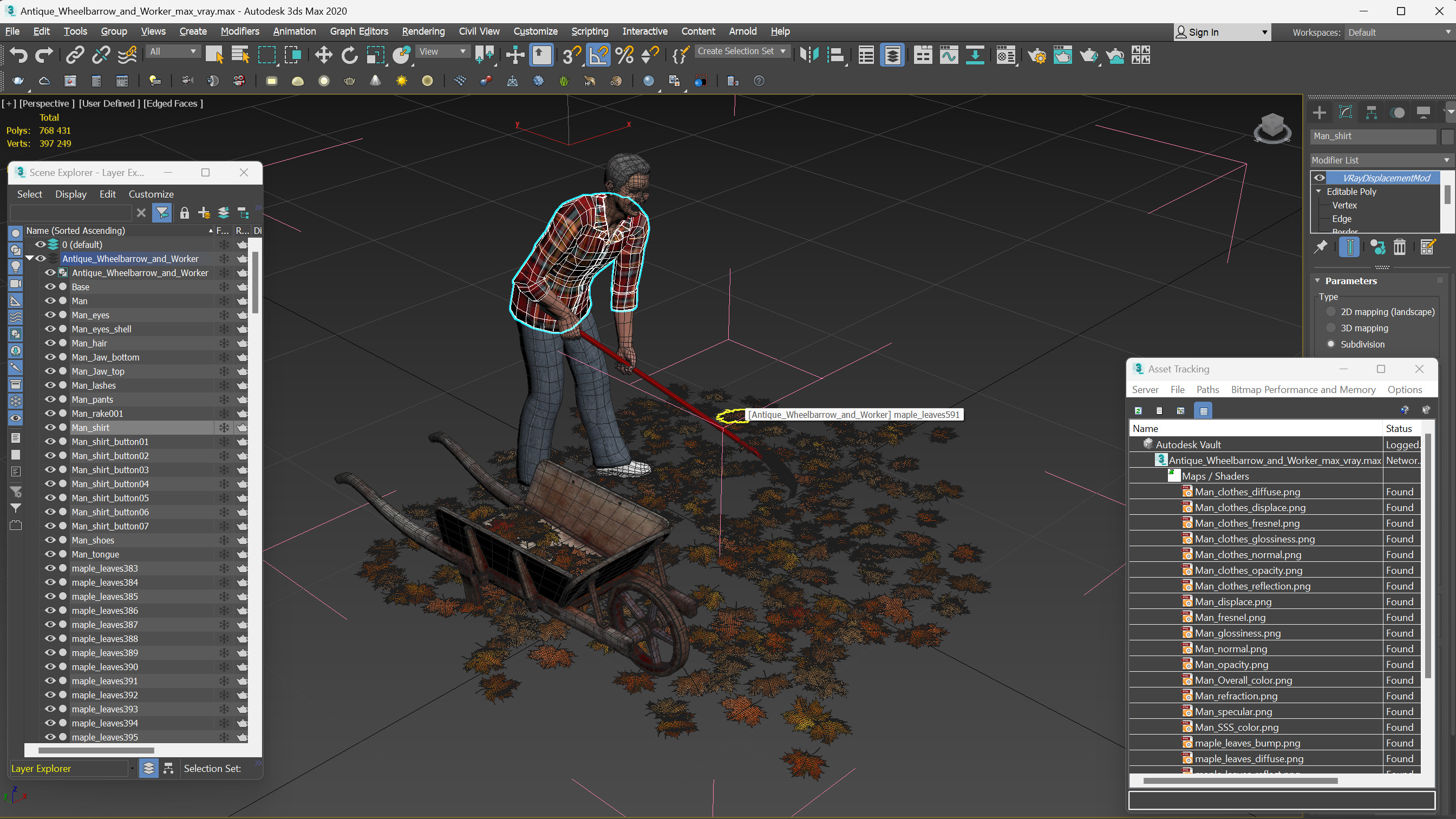Viewport: 1456px width, 819px height.
Task: Enable the Percent Snap toggle
Action: pyautogui.click(x=624, y=55)
